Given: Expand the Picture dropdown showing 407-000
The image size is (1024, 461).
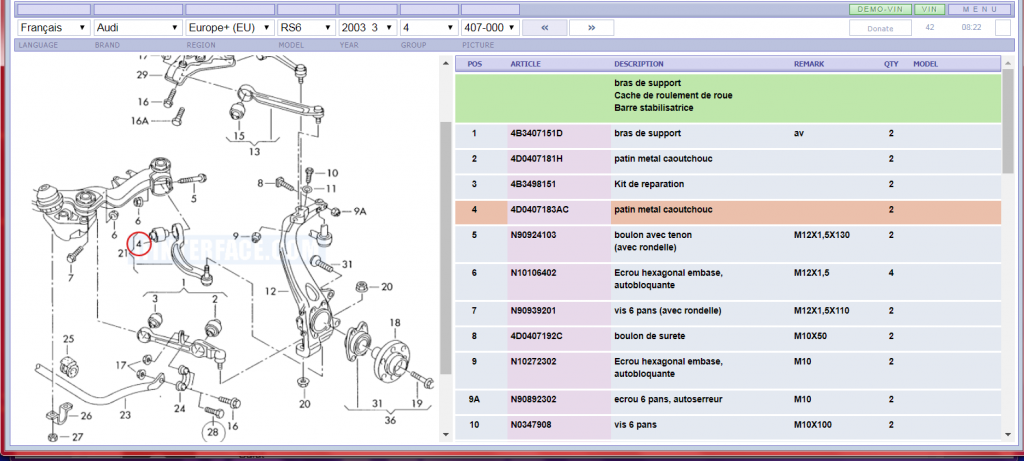Looking at the screenshot, I should click(x=491, y=27).
